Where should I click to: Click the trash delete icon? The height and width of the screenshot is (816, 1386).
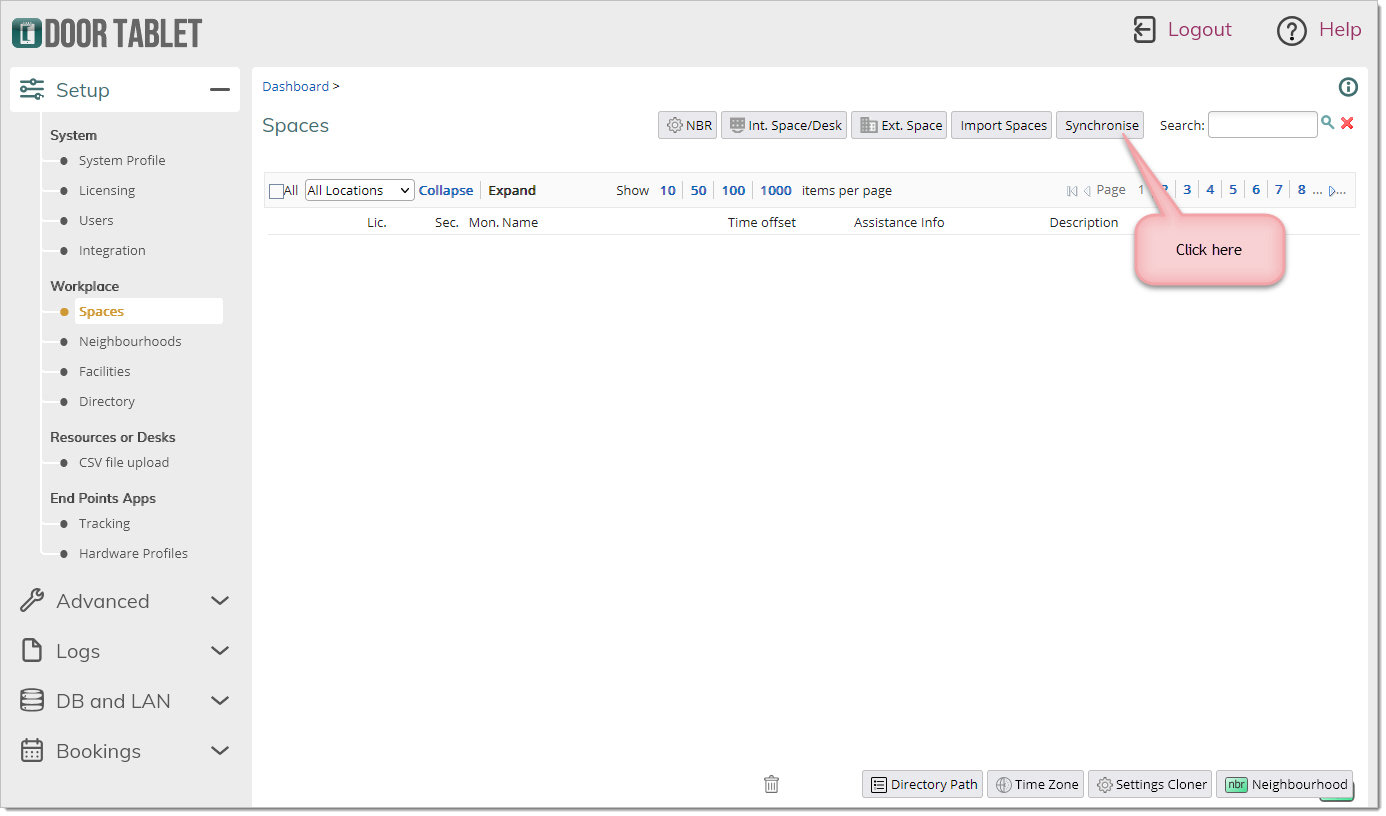click(771, 784)
